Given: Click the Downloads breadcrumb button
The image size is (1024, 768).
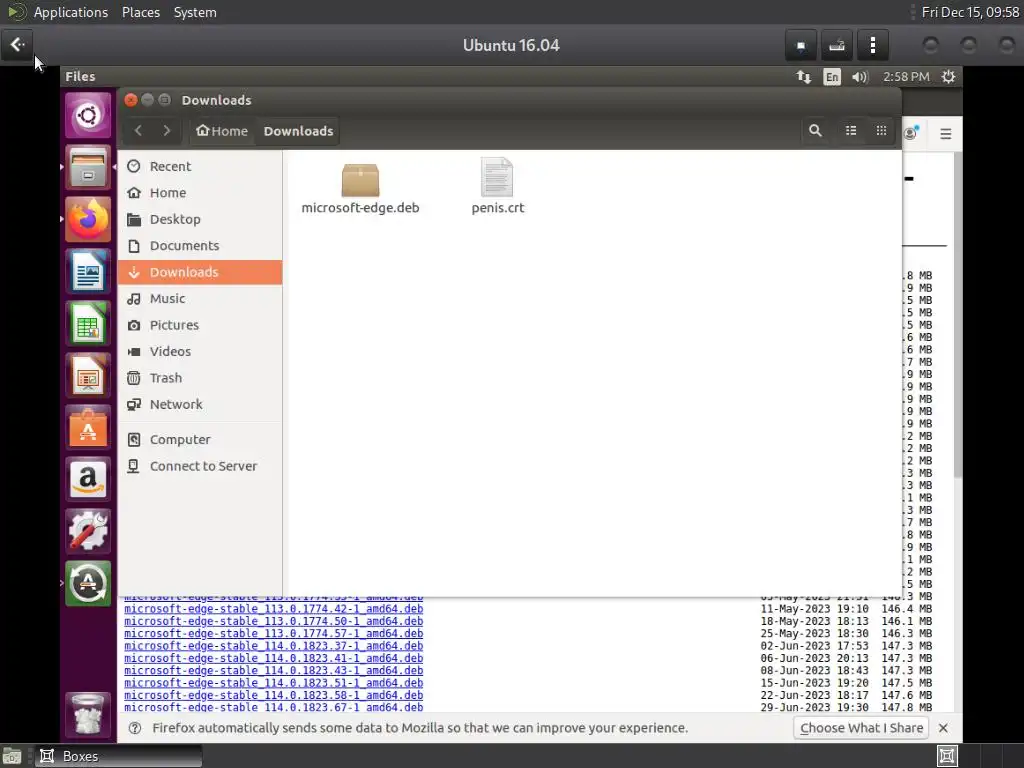Looking at the screenshot, I should point(298,131).
